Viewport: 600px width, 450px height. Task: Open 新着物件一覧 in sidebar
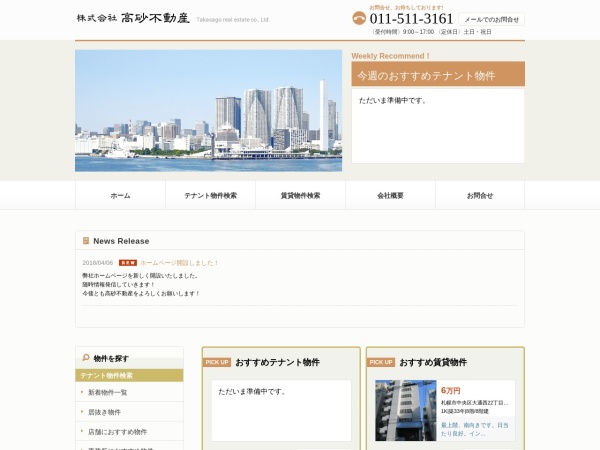[x=129, y=392]
